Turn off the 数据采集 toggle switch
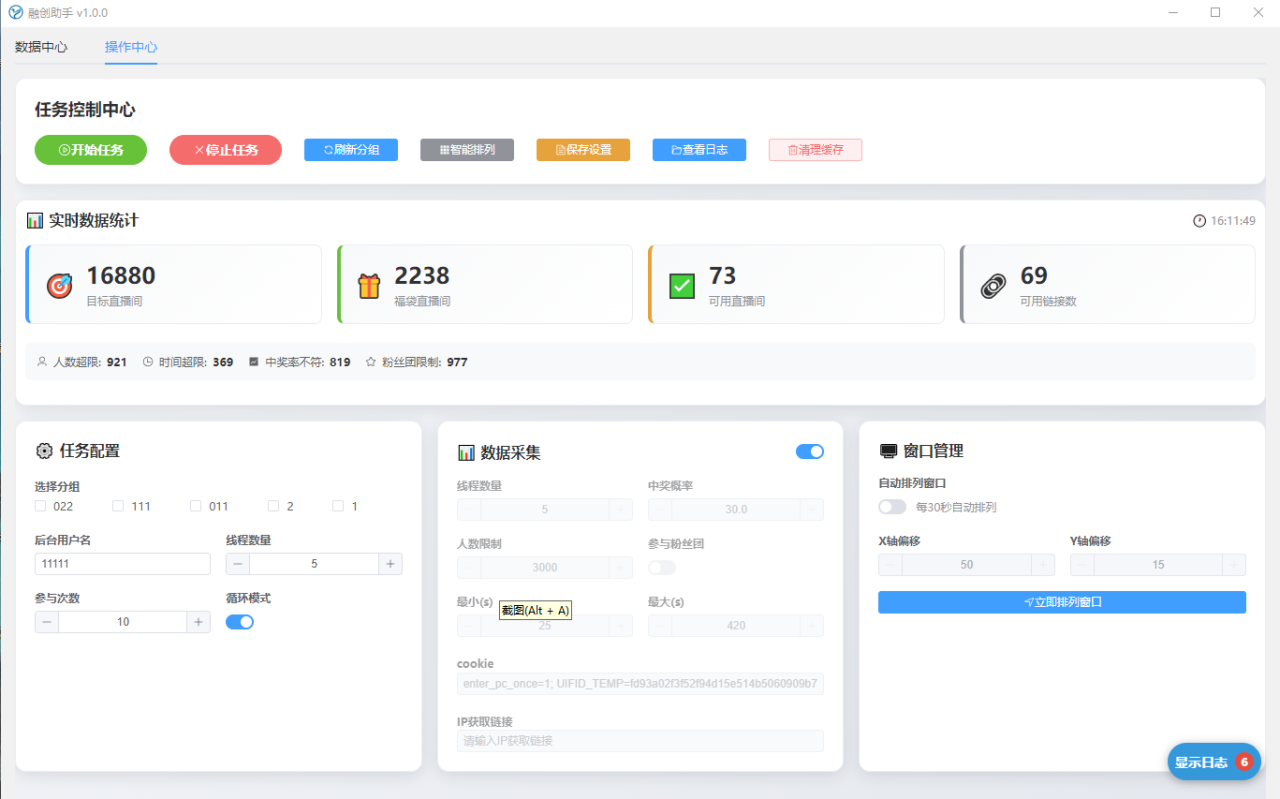 [x=810, y=452]
